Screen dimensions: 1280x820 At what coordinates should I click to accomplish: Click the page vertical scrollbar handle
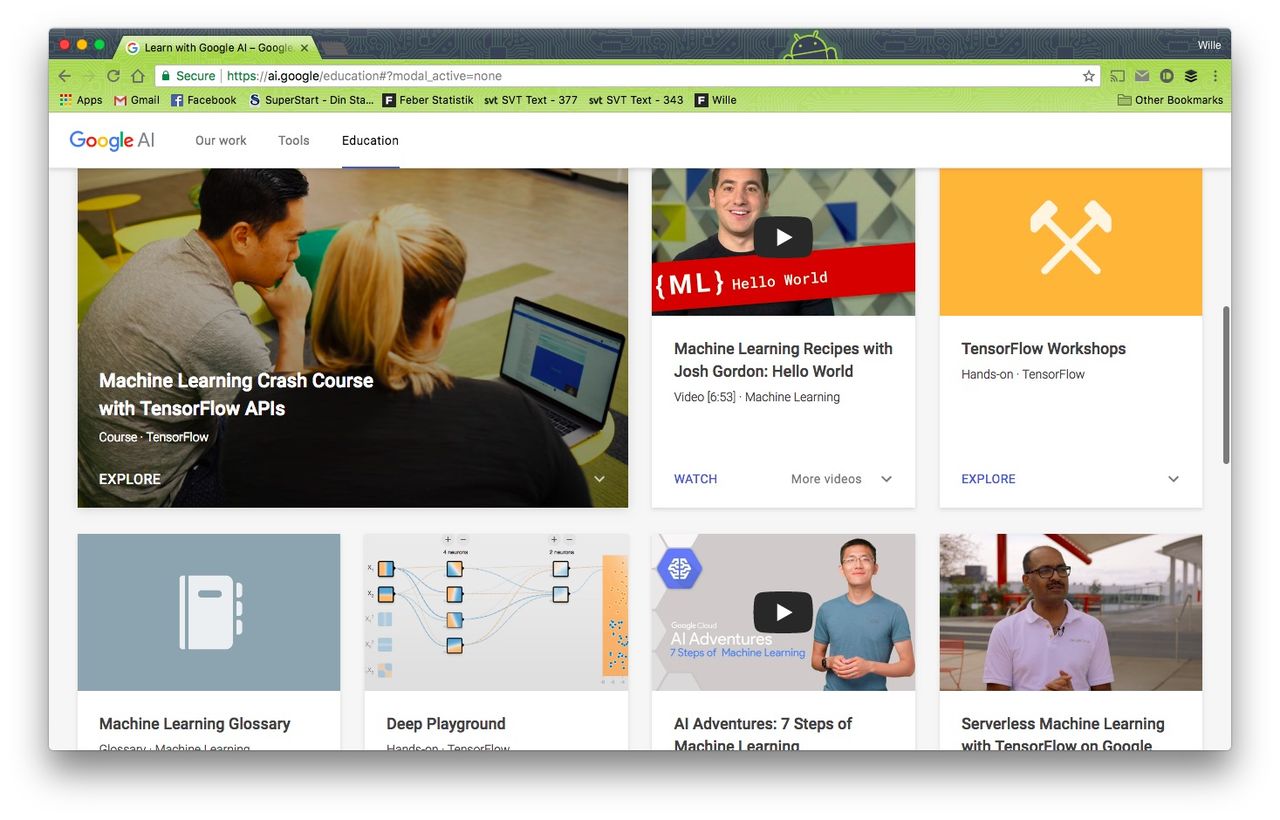tap(1226, 385)
